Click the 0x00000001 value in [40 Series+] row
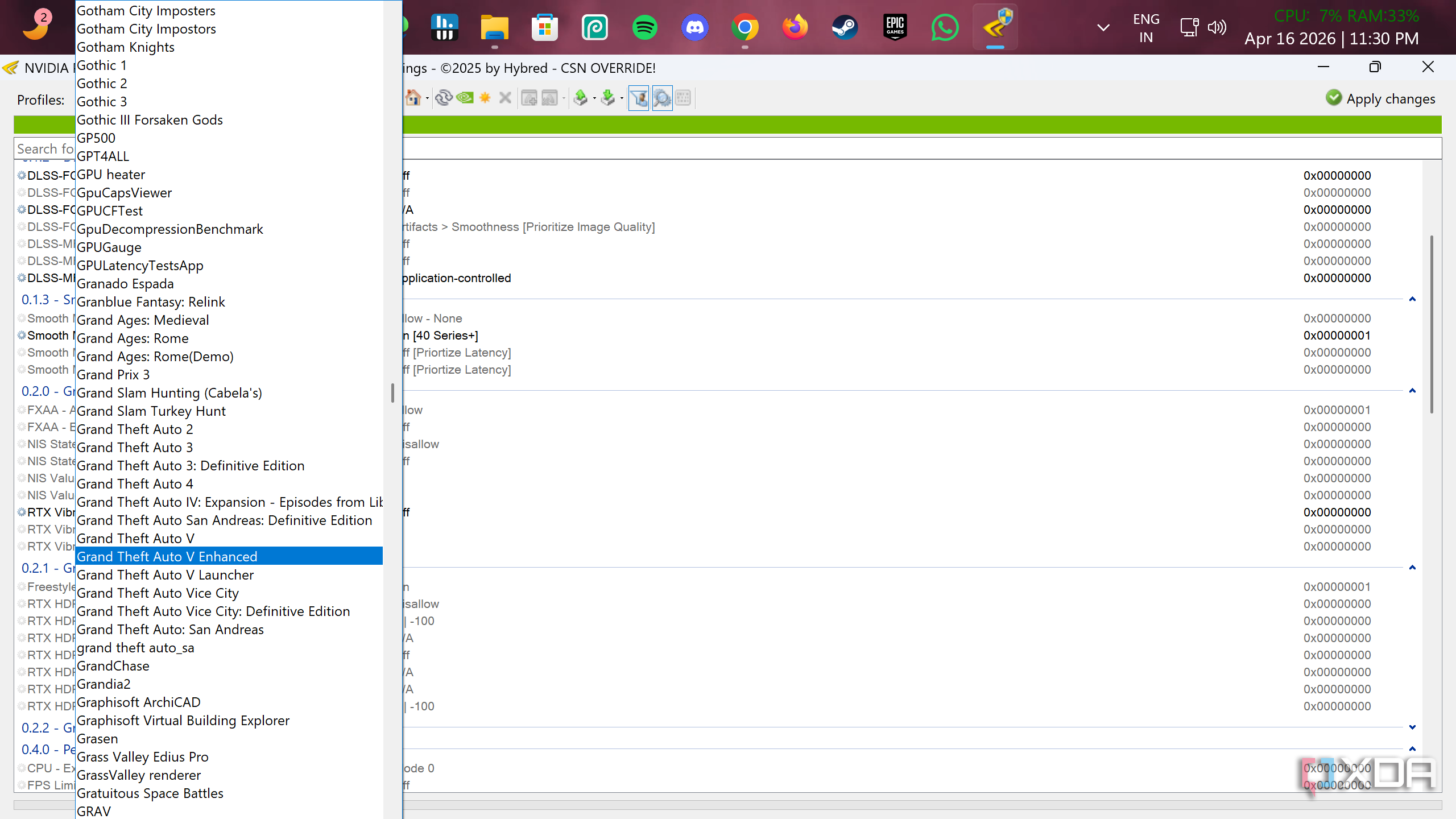The height and width of the screenshot is (819, 1456). [x=1337, y=336]
